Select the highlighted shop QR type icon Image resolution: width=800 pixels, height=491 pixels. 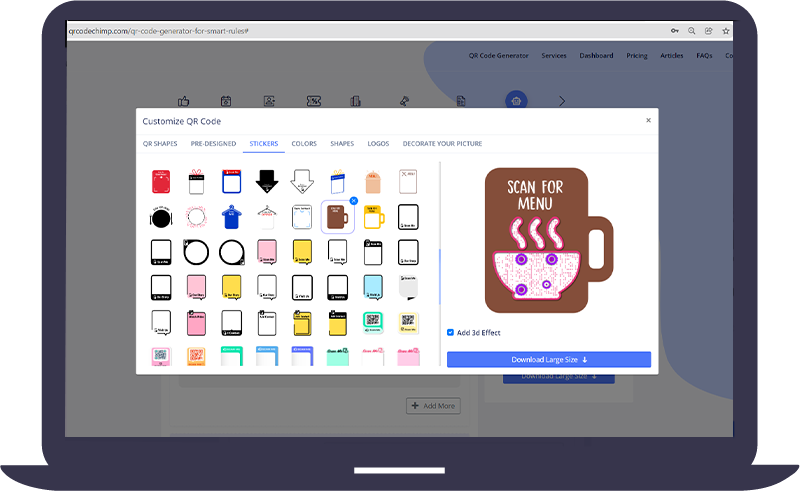point(516,101)
